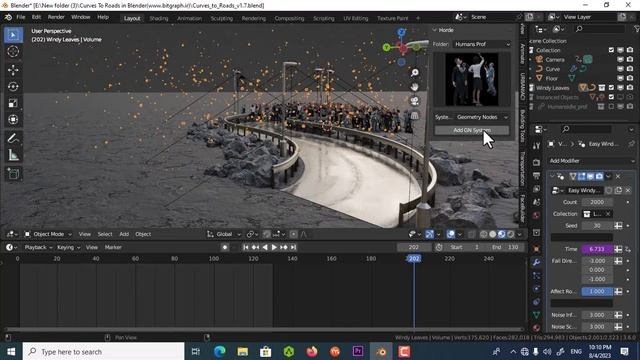640x360 pixels.
Task: Toggle auto keying record button
Action: tap(224, 247)
